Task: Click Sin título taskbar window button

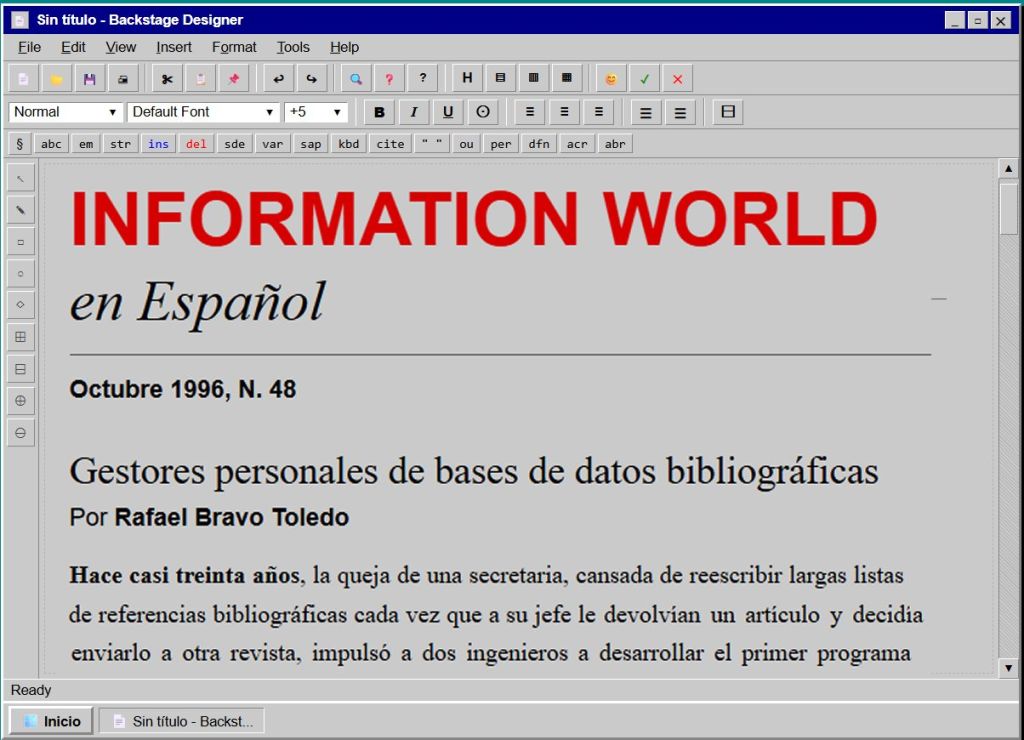Action: (x=182, y=721)
